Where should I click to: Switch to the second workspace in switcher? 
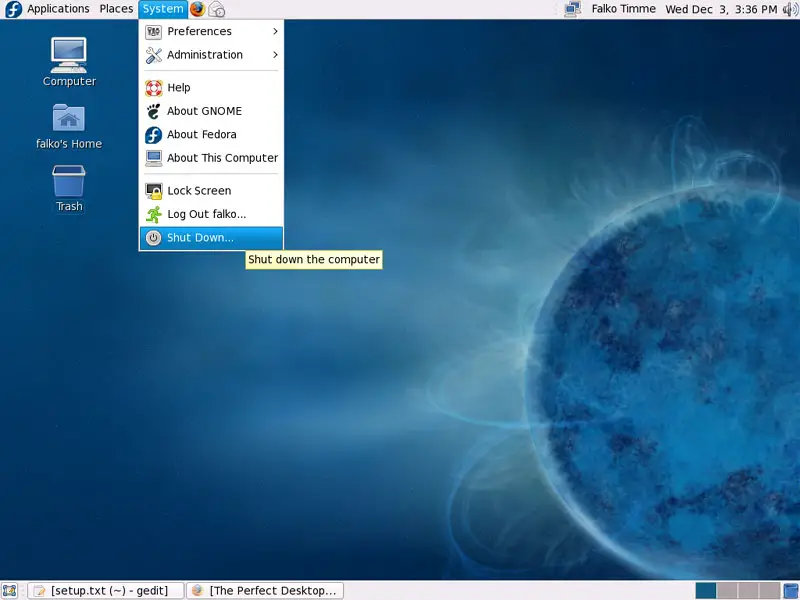pos(727,591)
